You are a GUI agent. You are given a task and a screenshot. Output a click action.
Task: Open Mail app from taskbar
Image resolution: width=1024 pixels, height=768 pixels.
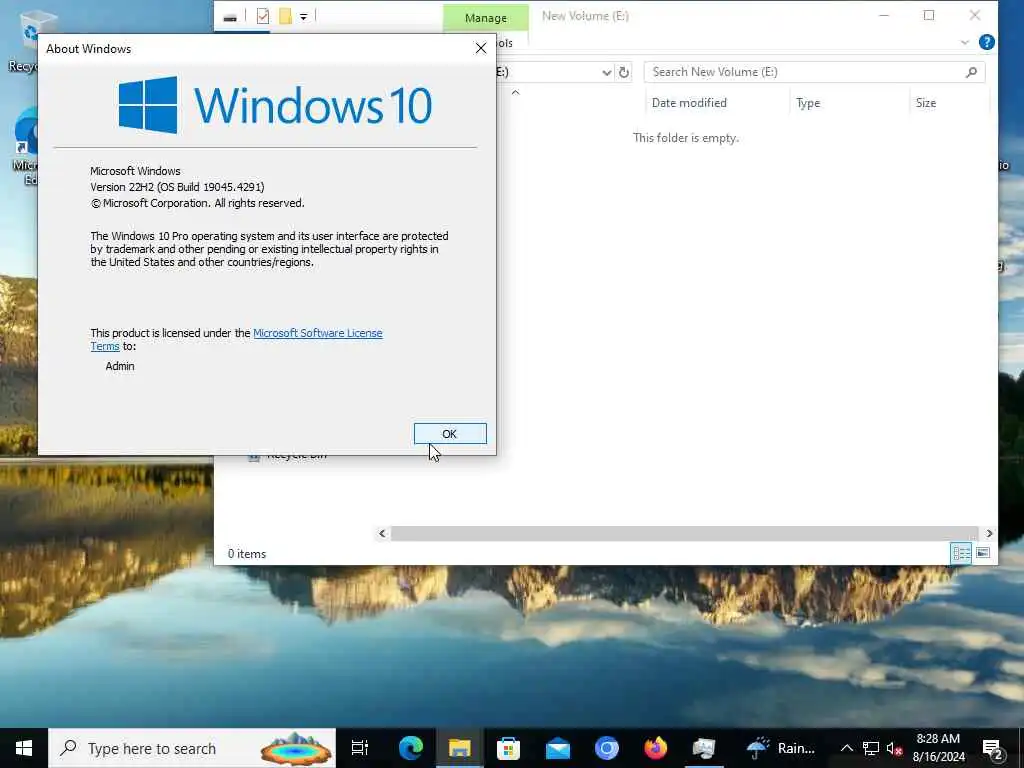pos(558,748)
